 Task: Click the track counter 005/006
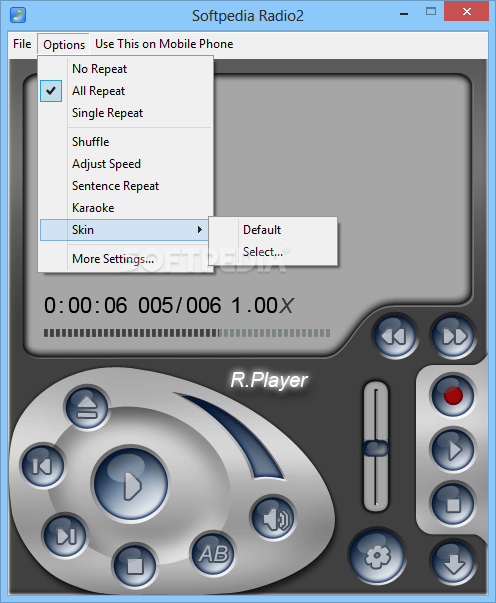[180, 305]
